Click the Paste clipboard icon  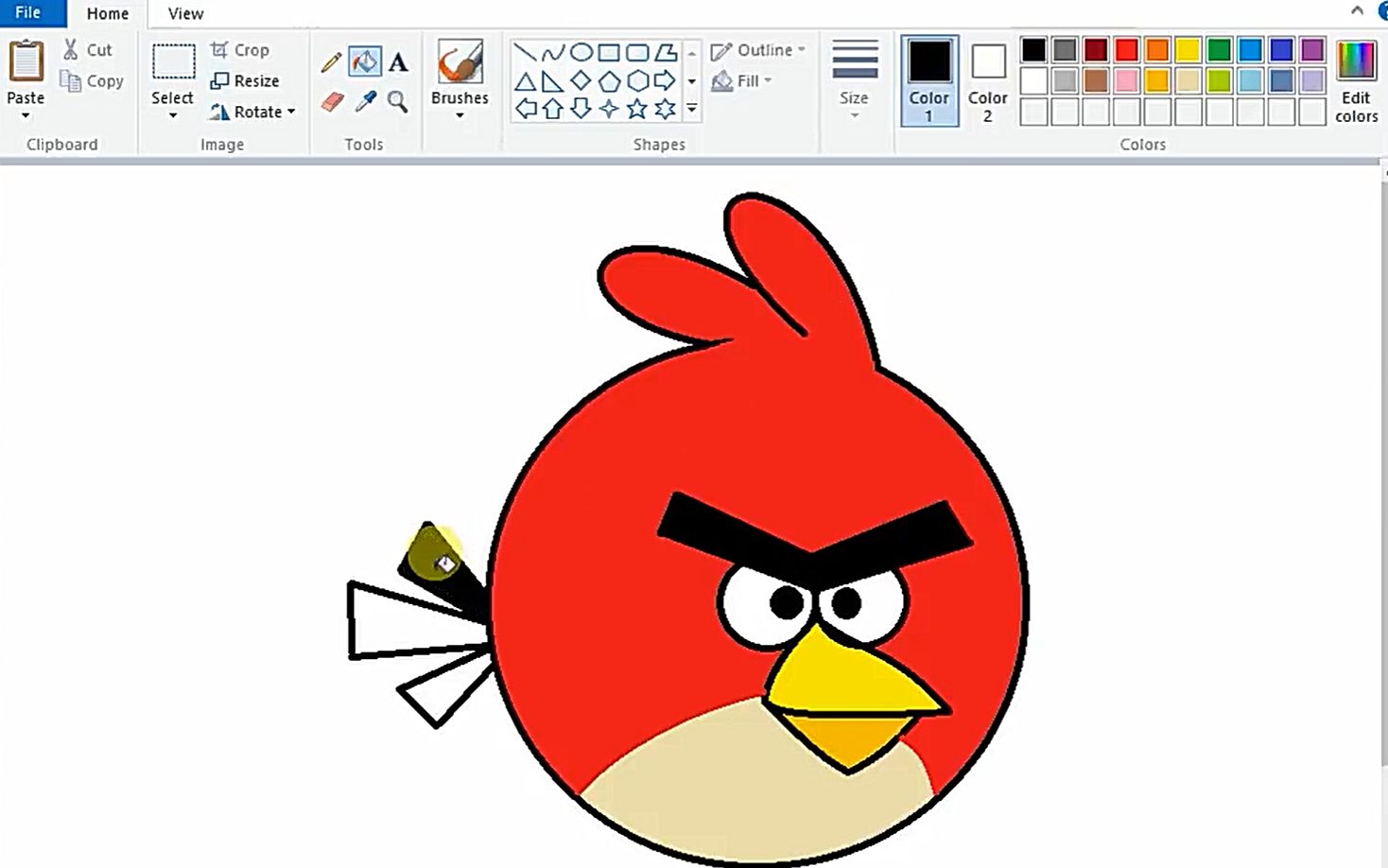(26, 61)
